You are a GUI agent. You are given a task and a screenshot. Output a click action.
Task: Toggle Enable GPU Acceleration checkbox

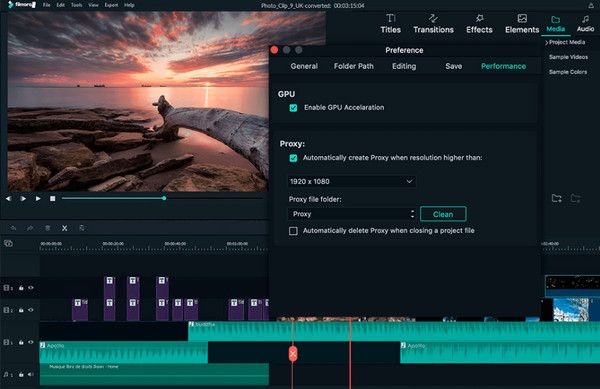click(293, 108)
